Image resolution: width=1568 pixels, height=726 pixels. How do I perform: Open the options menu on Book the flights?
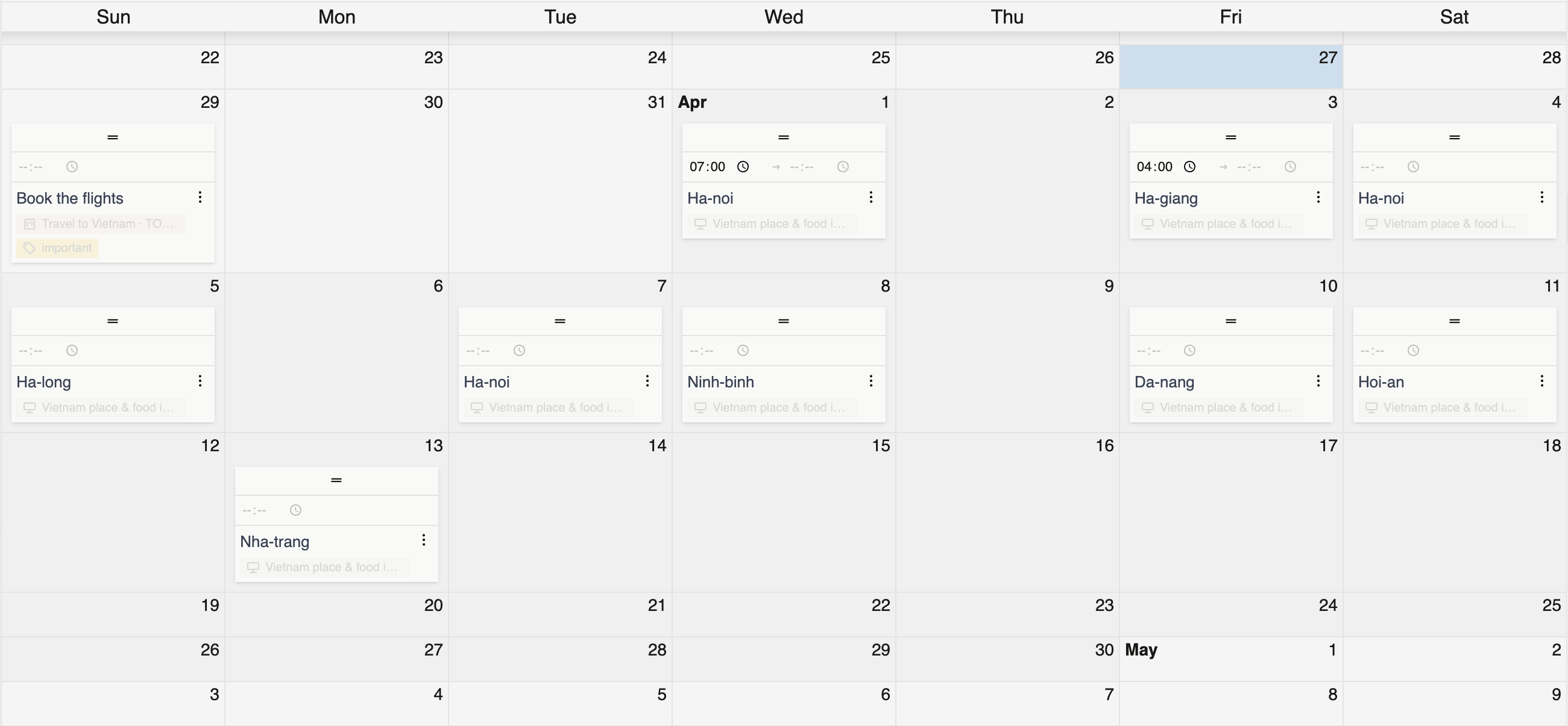[200, 196]
